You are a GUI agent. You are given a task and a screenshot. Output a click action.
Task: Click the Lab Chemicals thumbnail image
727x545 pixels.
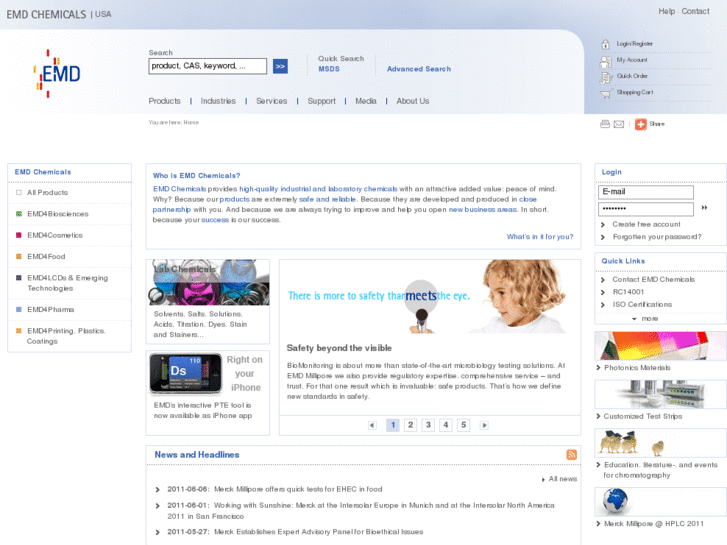pyautogui.click(x=209, y=282)
